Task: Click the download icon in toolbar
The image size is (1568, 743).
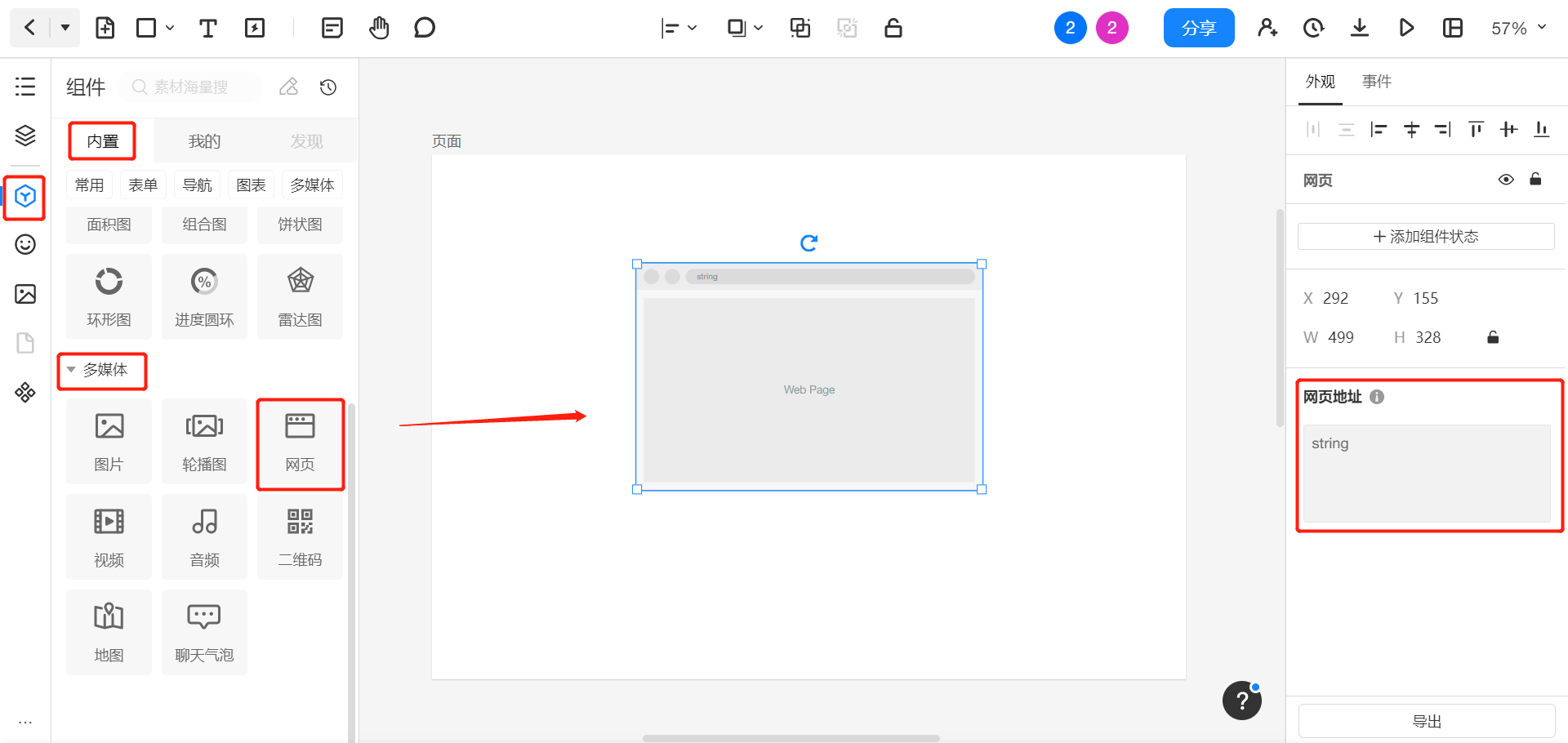Action: (1359, 29)
